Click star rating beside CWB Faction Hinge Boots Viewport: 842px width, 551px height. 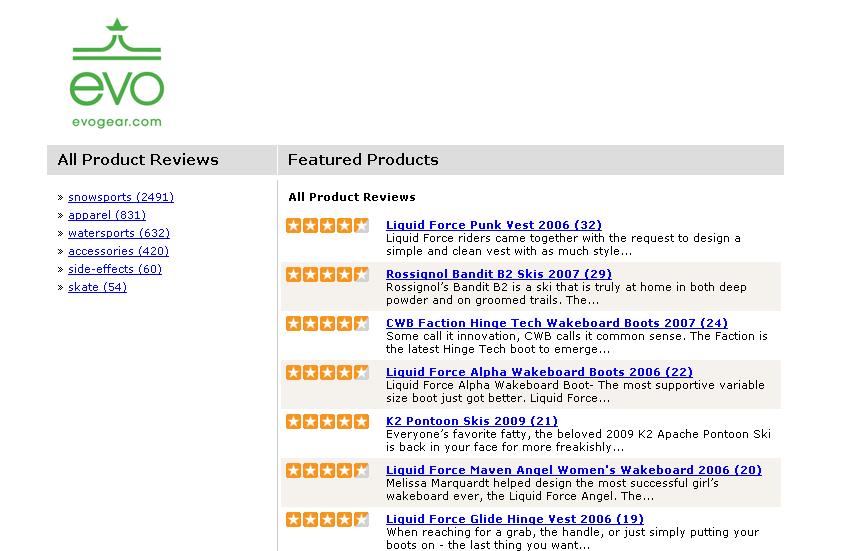click(x=327, y=324)
